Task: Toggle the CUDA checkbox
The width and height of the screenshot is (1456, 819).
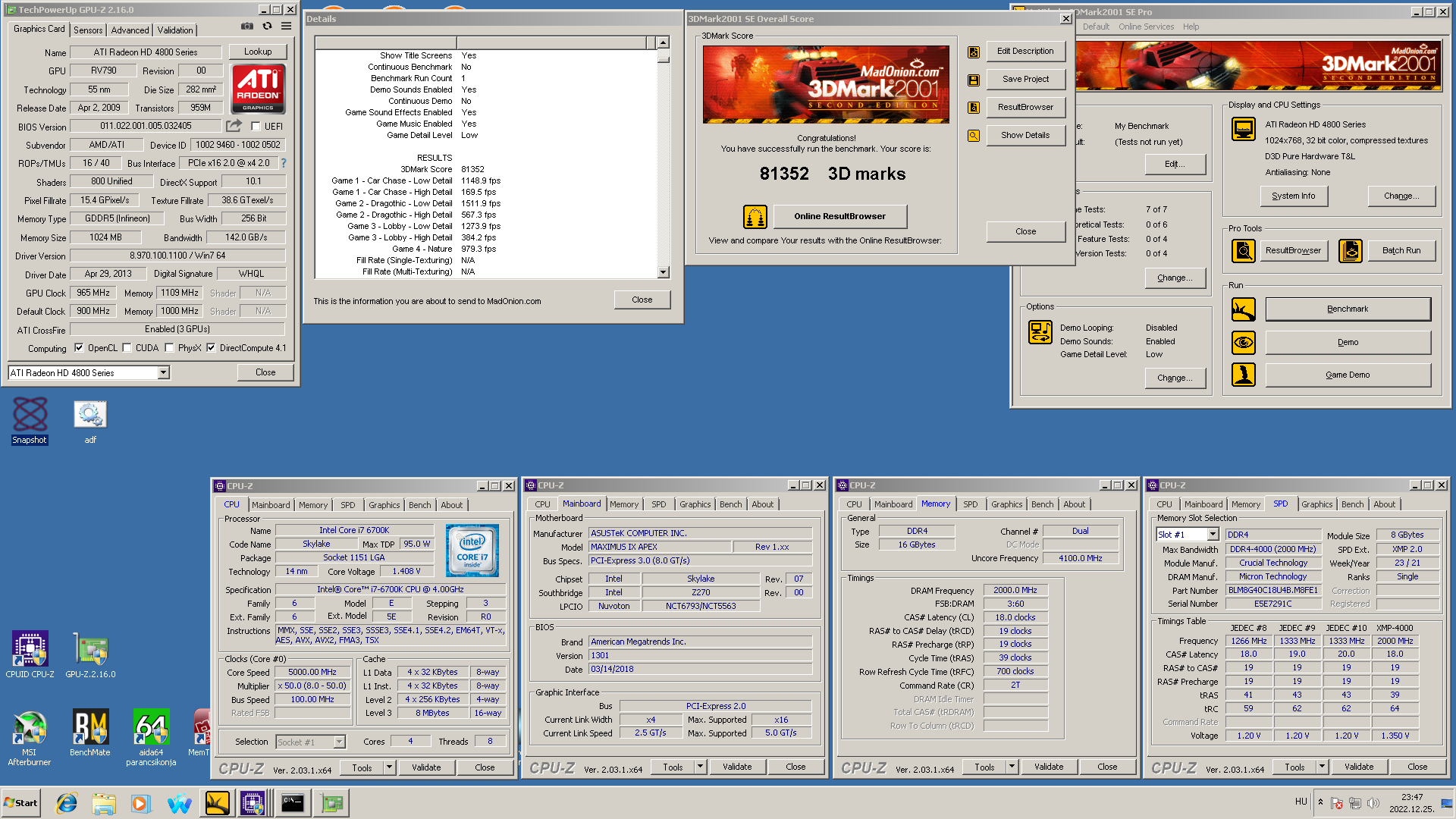Action: pos(127,348)
